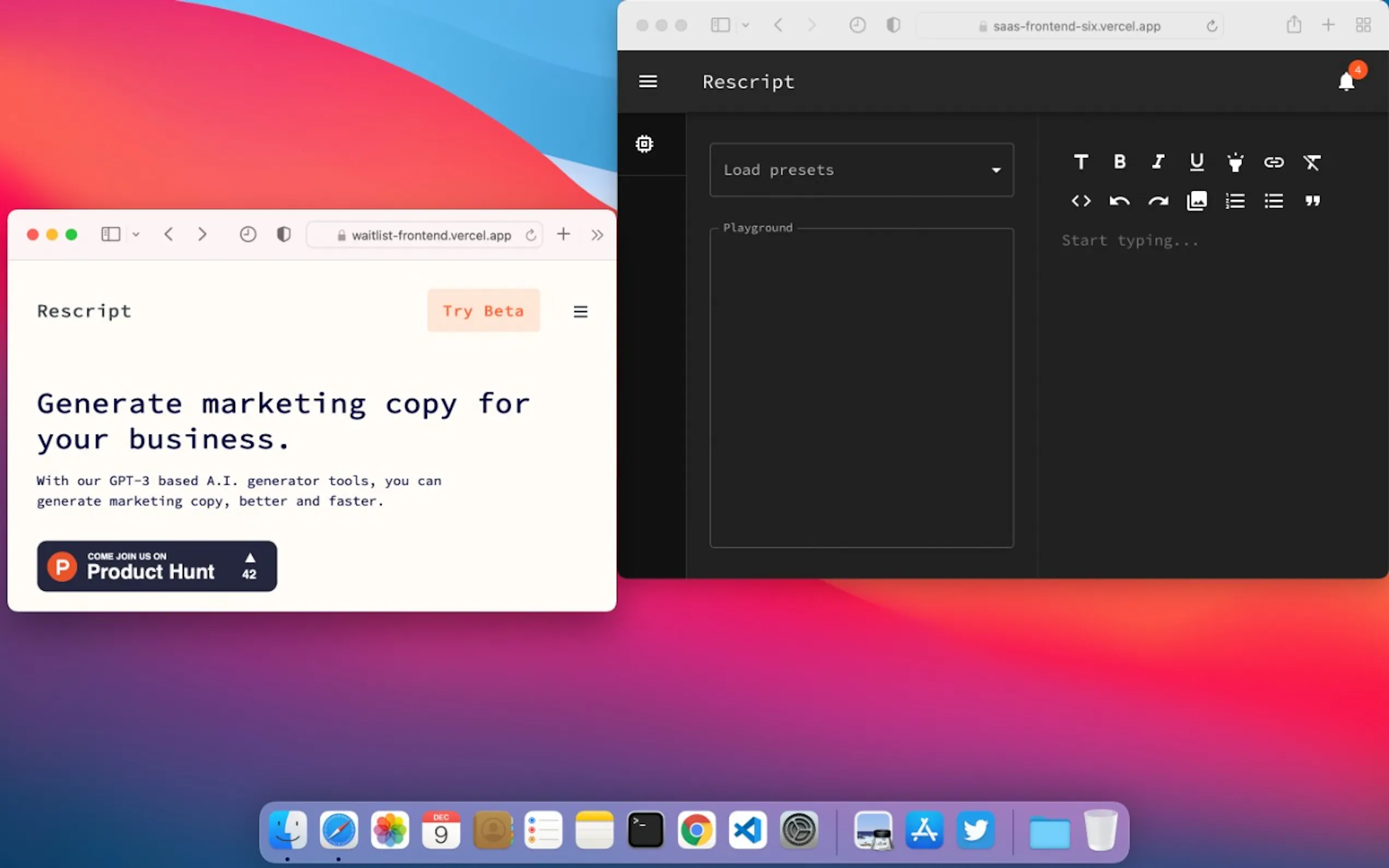Viewport: 1389px width, 868px height.
Task: Insert an image using gallery icon
Action: point(1197,201)
